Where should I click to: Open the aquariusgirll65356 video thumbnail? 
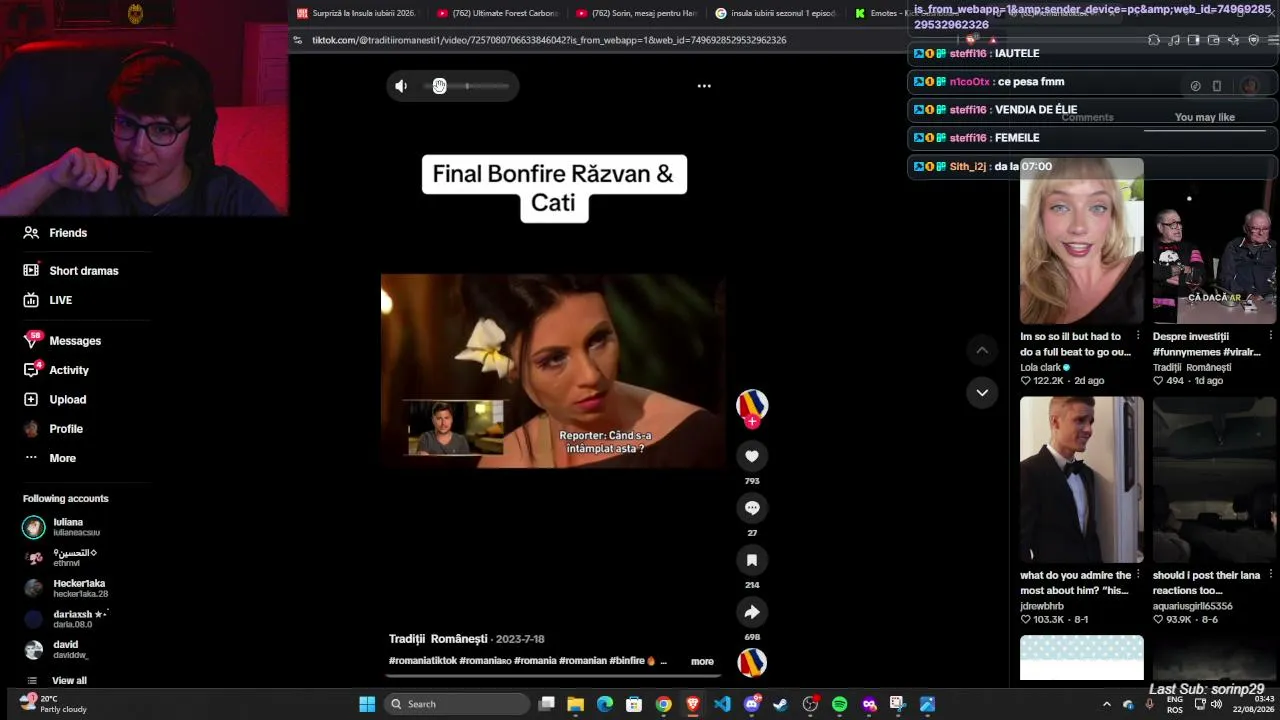point(1214,479)
